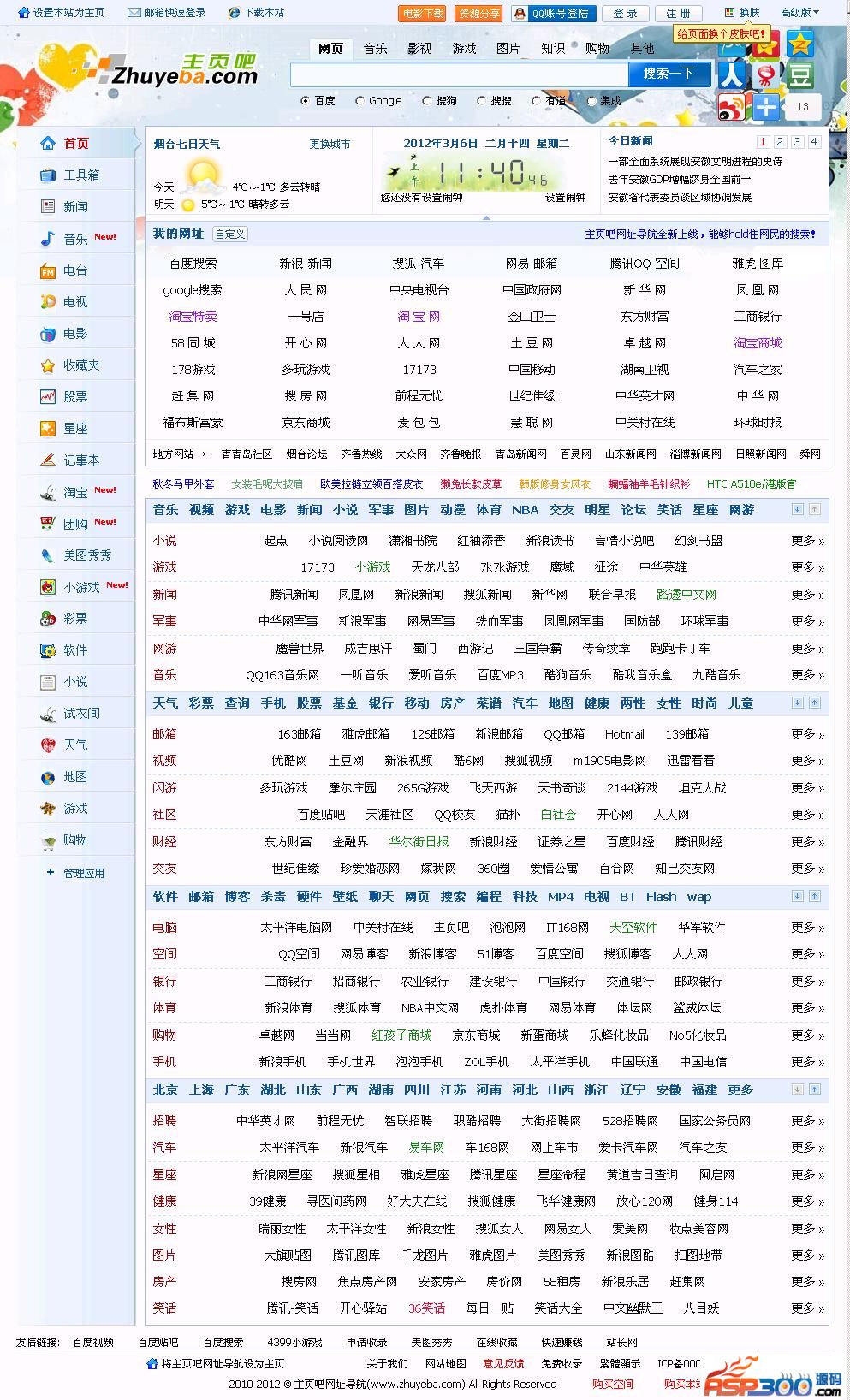Click the blue plus add-app tile
Image resolution: width=850 pixels, height=1400 pixels.
[766, 107]
